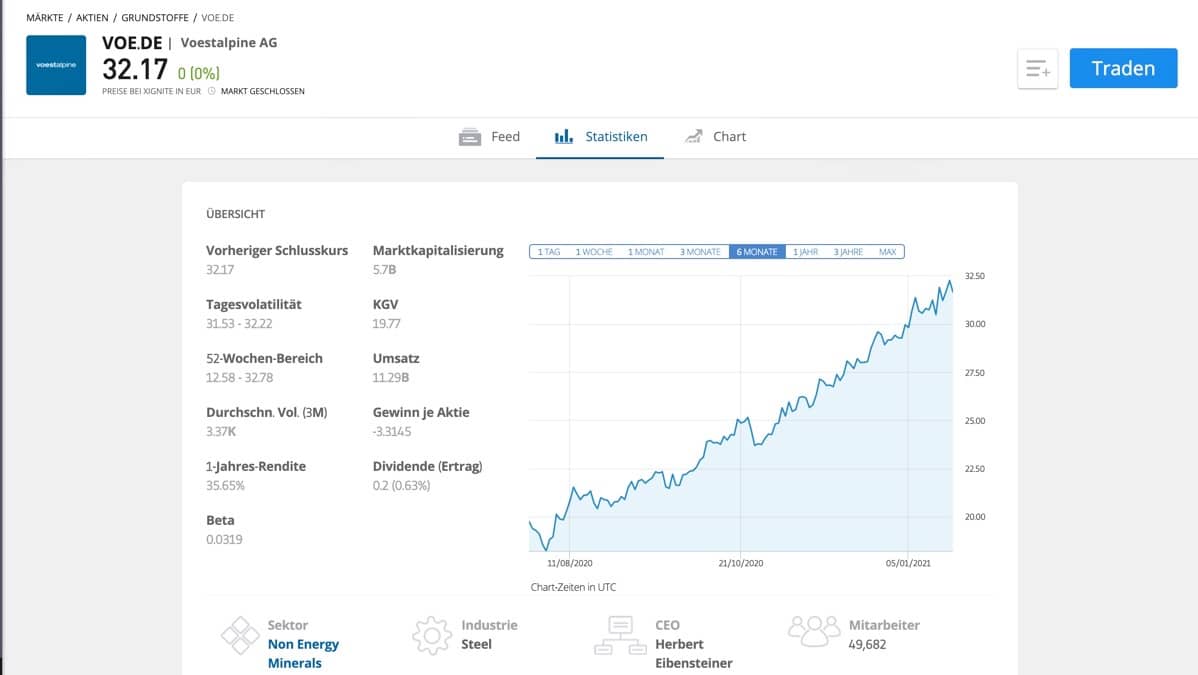Switch to the Feed tab

tap(489, 137)
